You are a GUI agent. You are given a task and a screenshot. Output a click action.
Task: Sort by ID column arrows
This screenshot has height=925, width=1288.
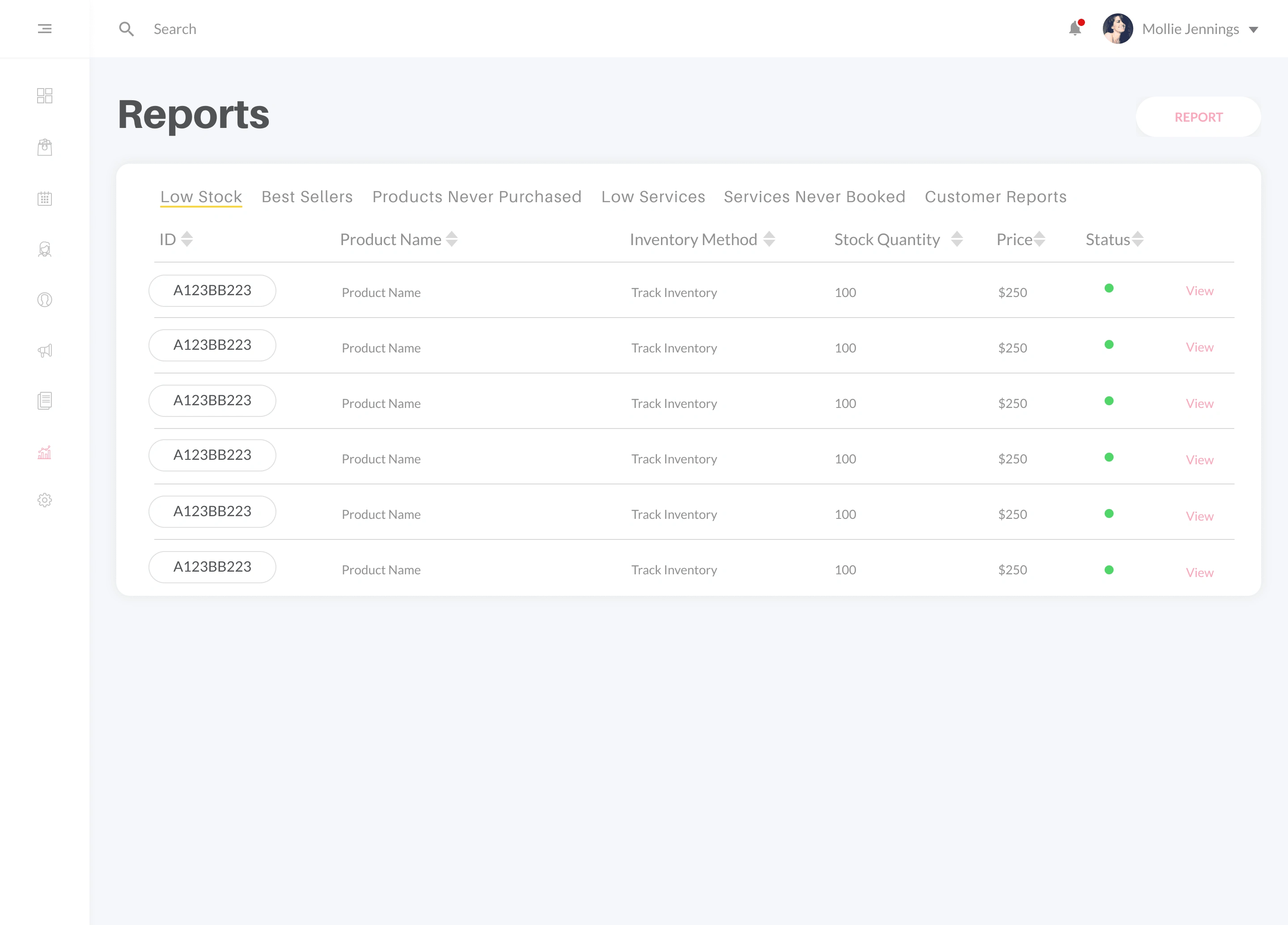coord(187,239)
